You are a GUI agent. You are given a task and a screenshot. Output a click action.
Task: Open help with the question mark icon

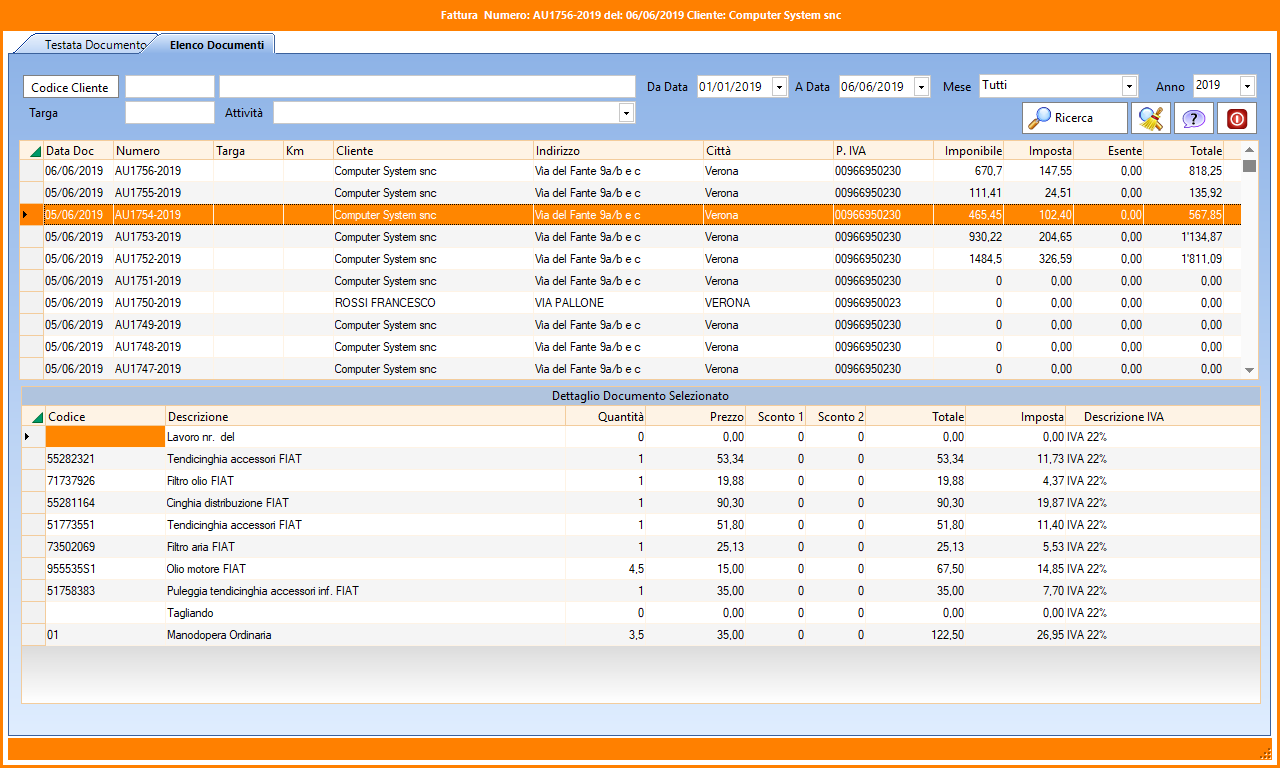(1193, 118)
